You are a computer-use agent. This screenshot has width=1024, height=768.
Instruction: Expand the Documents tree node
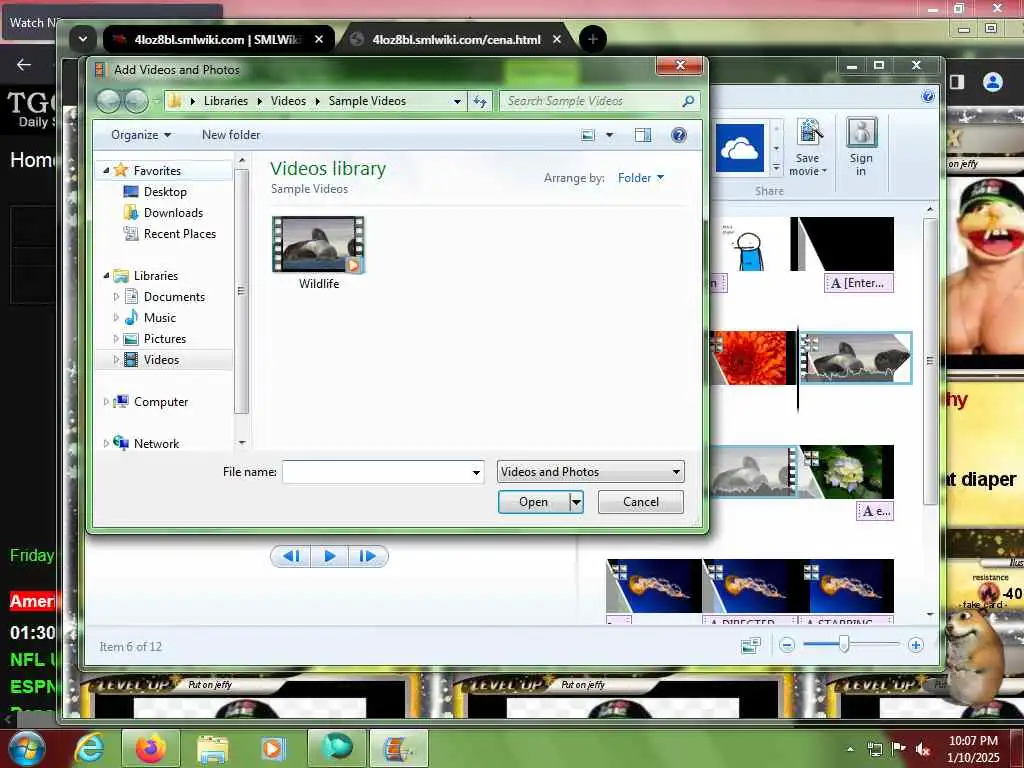(116, 296)
